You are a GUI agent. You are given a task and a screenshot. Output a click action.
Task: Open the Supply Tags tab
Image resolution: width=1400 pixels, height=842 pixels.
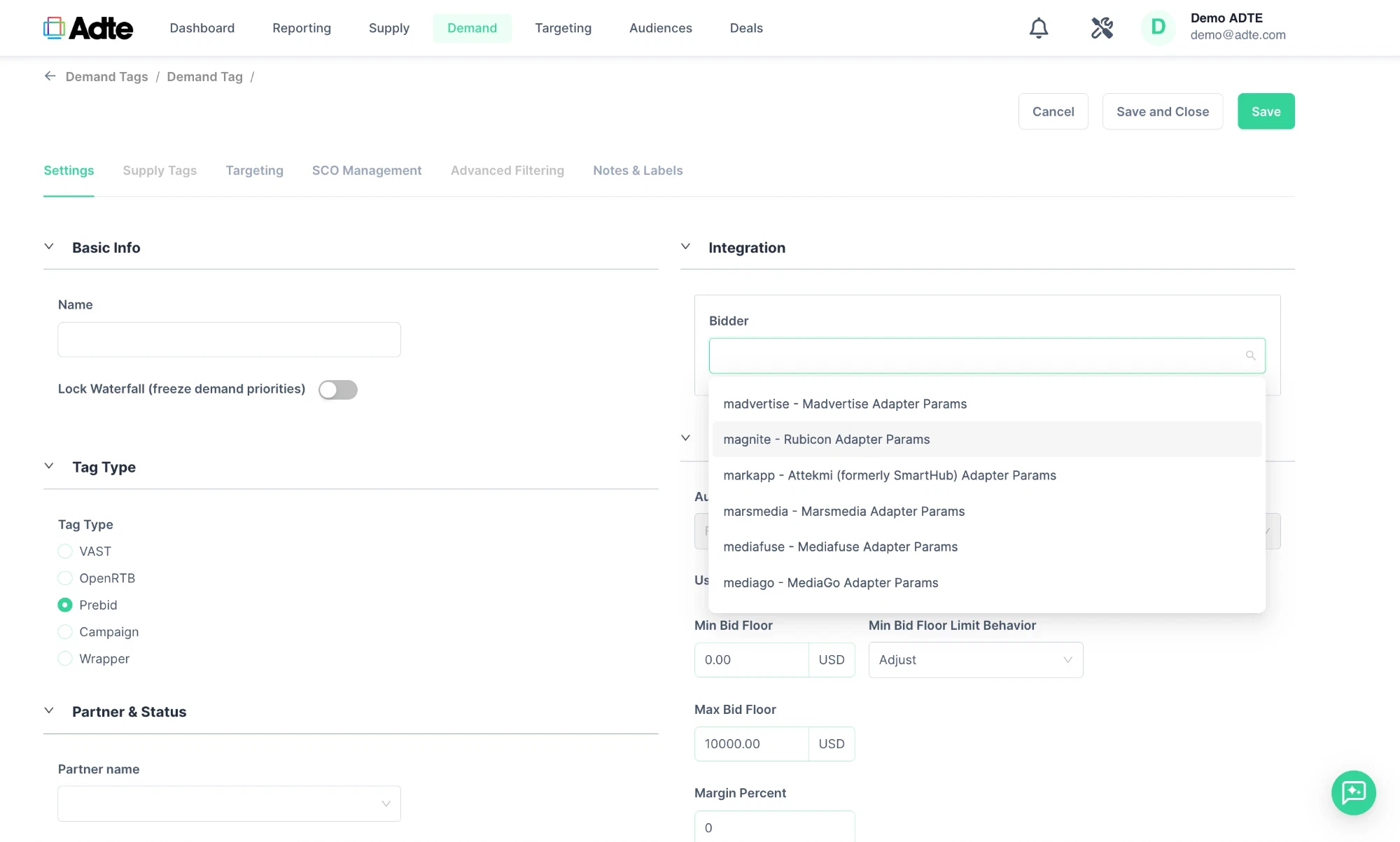160,171
